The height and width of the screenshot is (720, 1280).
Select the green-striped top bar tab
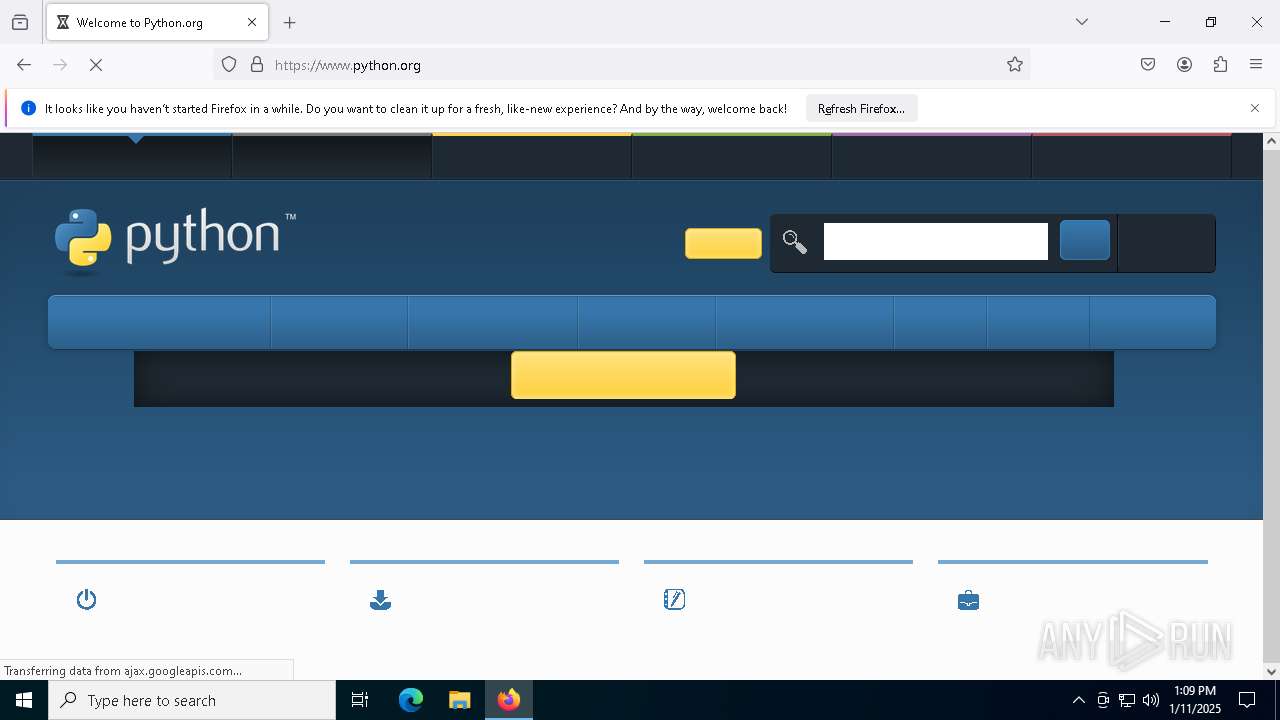pos(731,156)
